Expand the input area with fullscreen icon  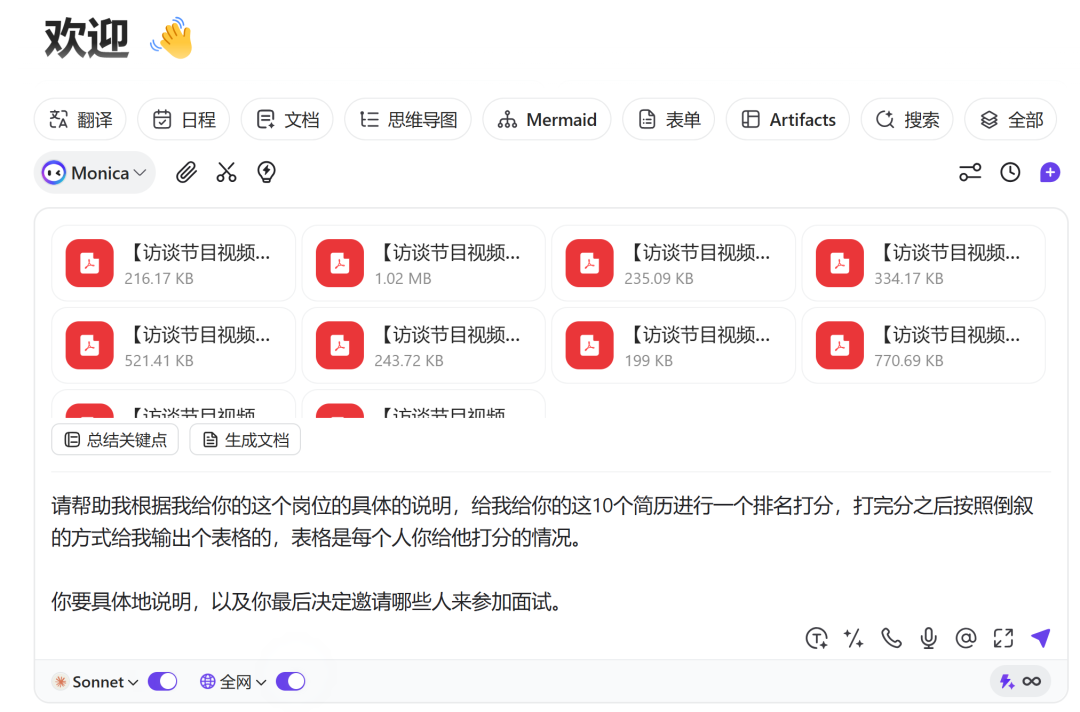point(1003,637)
